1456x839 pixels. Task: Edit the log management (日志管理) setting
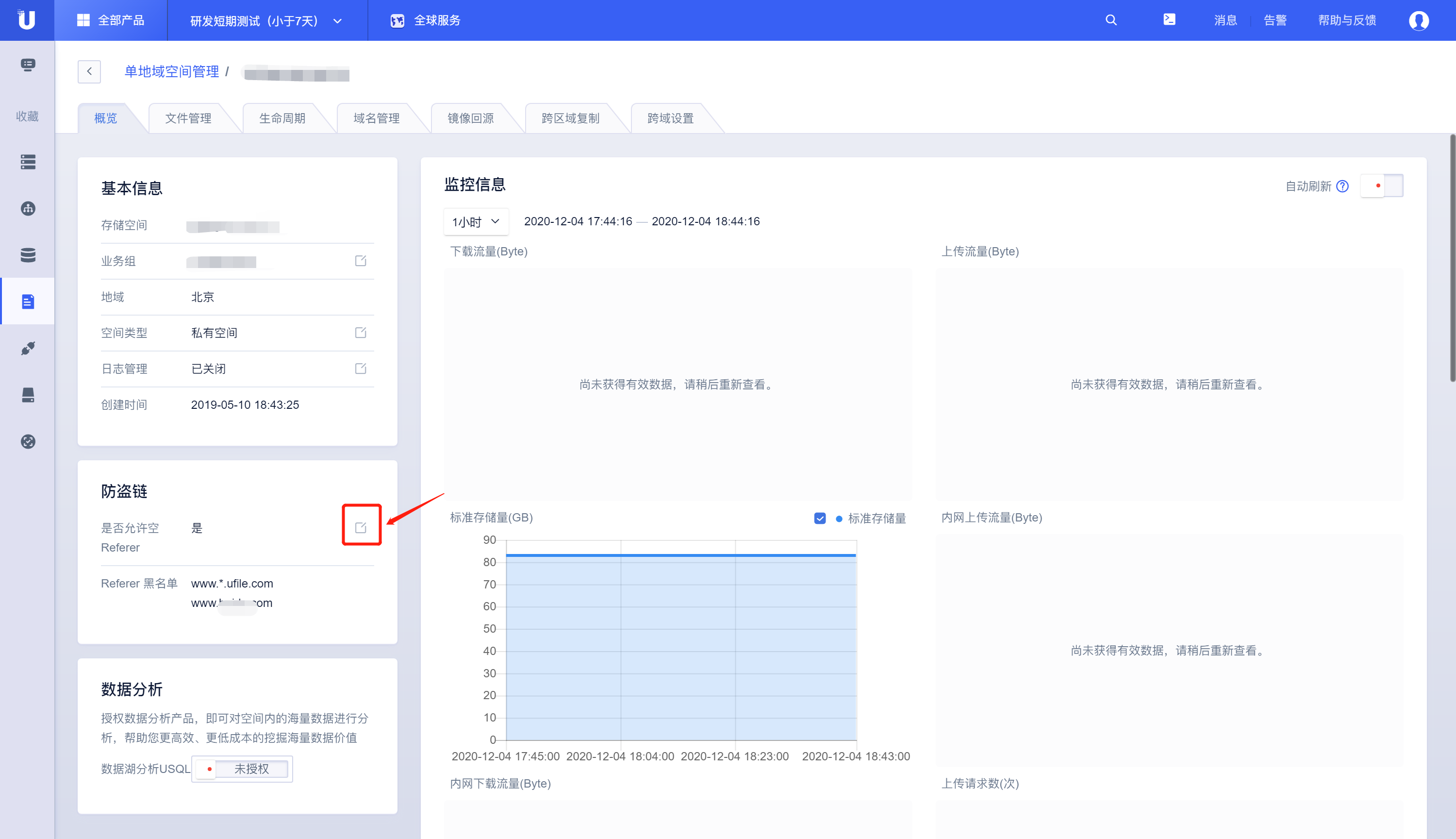click(361, 368)
